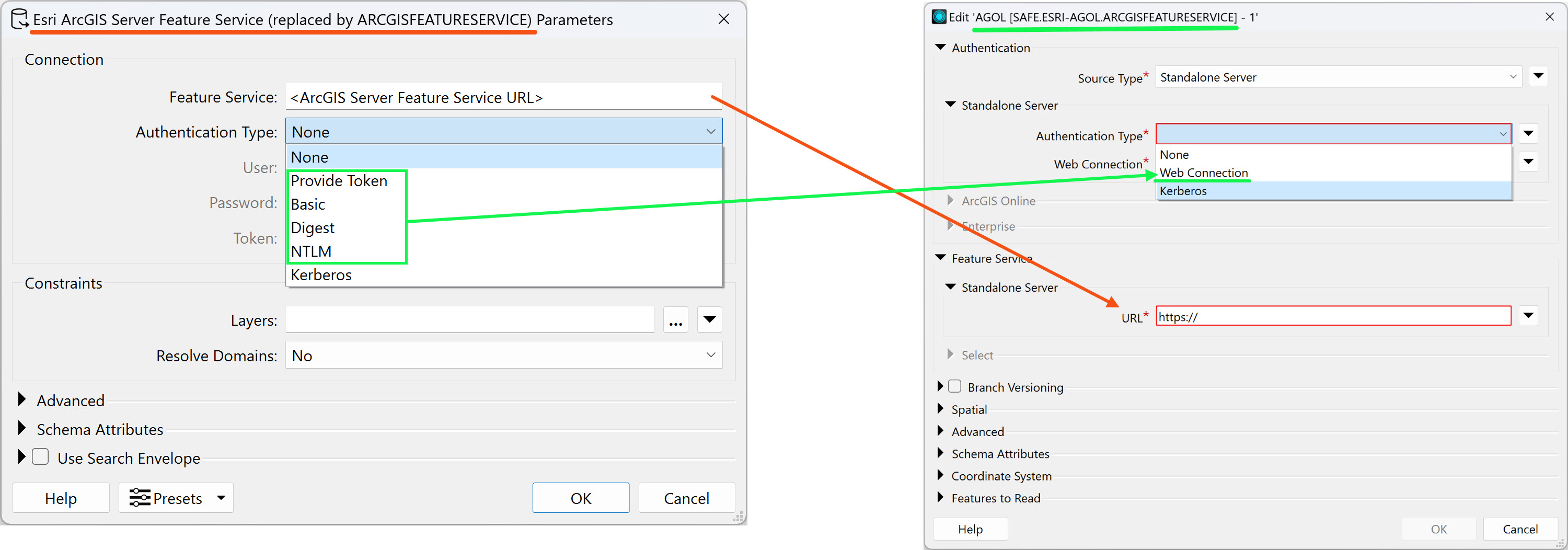Expand the Features to Read section
Image resolution: width=1568 pixels, height=550 pixels.
click(x=940, y=498)
